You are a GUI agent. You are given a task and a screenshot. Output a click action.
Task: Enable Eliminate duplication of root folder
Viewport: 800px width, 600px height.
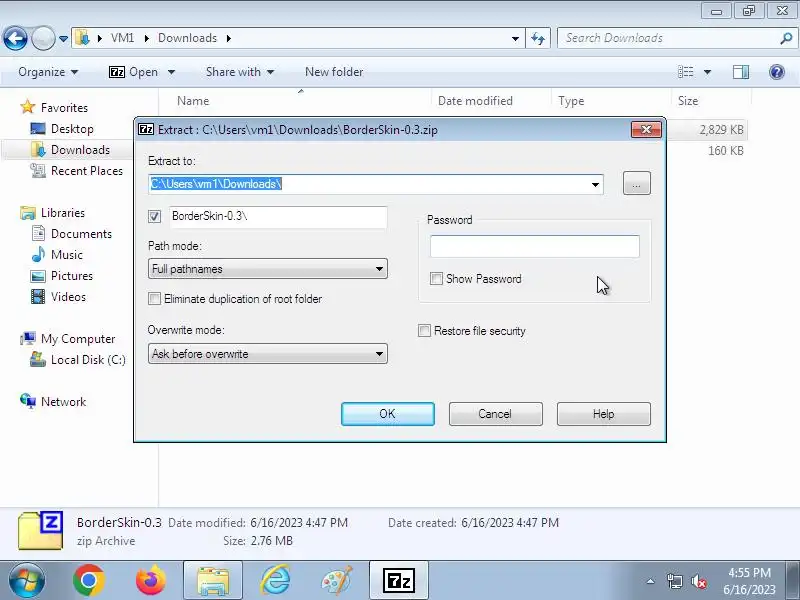(x=154, y=298)
